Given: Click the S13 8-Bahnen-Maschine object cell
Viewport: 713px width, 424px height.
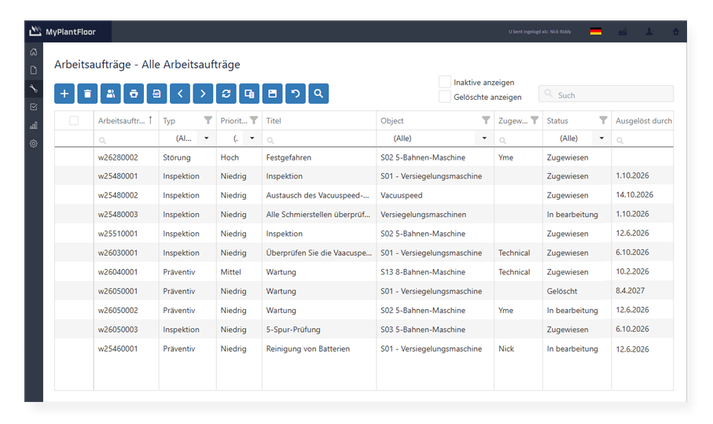Looking at the screenshot, I should pos(423,272).
